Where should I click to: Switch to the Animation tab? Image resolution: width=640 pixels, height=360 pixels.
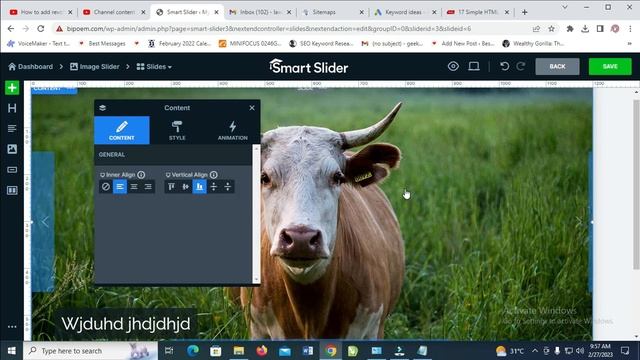232,130
